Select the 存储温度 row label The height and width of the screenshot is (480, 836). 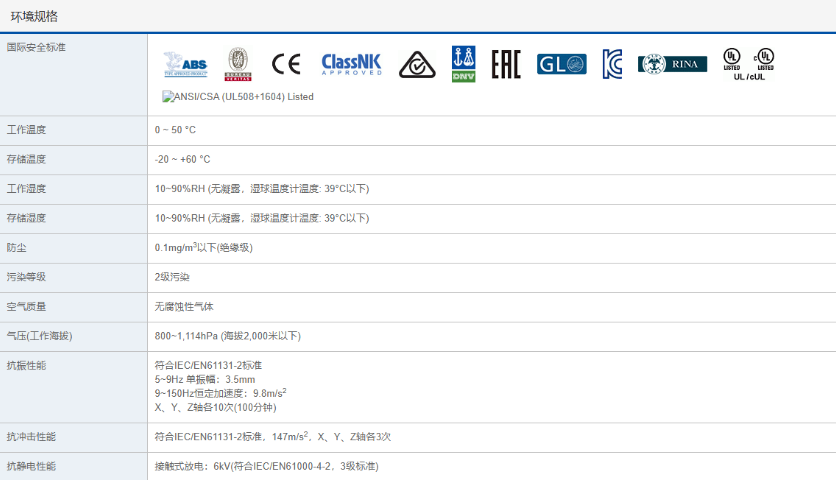click(26, 159)
